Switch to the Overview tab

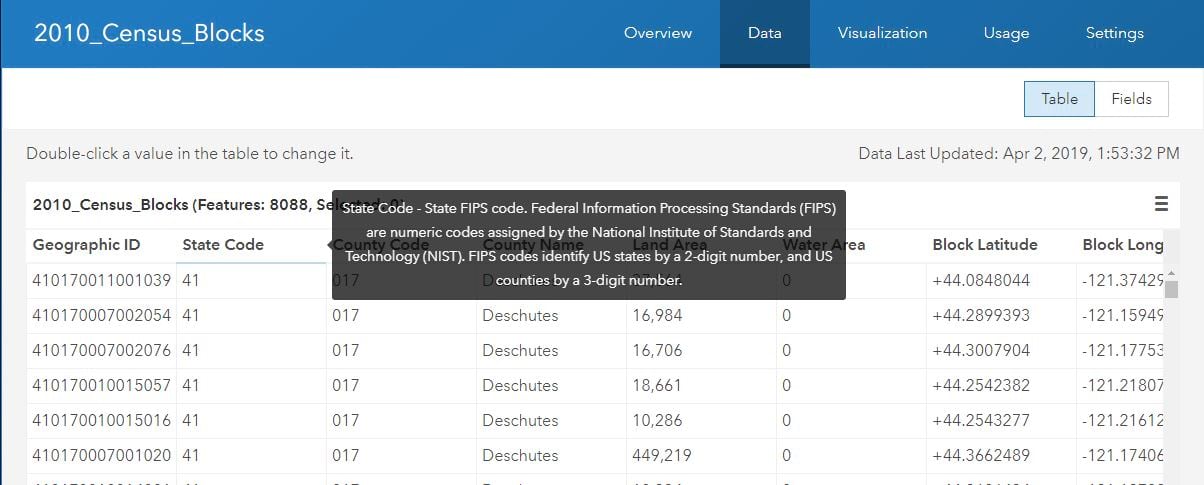tap(658, 33)
